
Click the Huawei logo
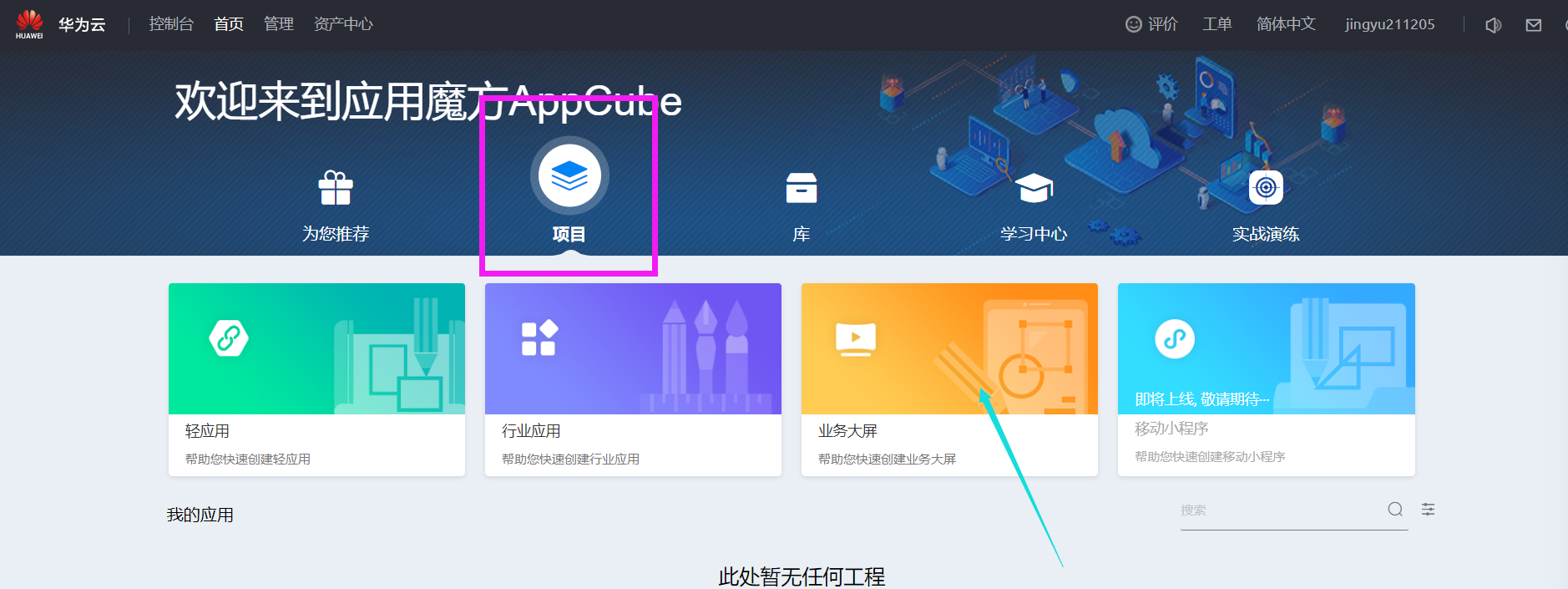click(x=29, y=24)
